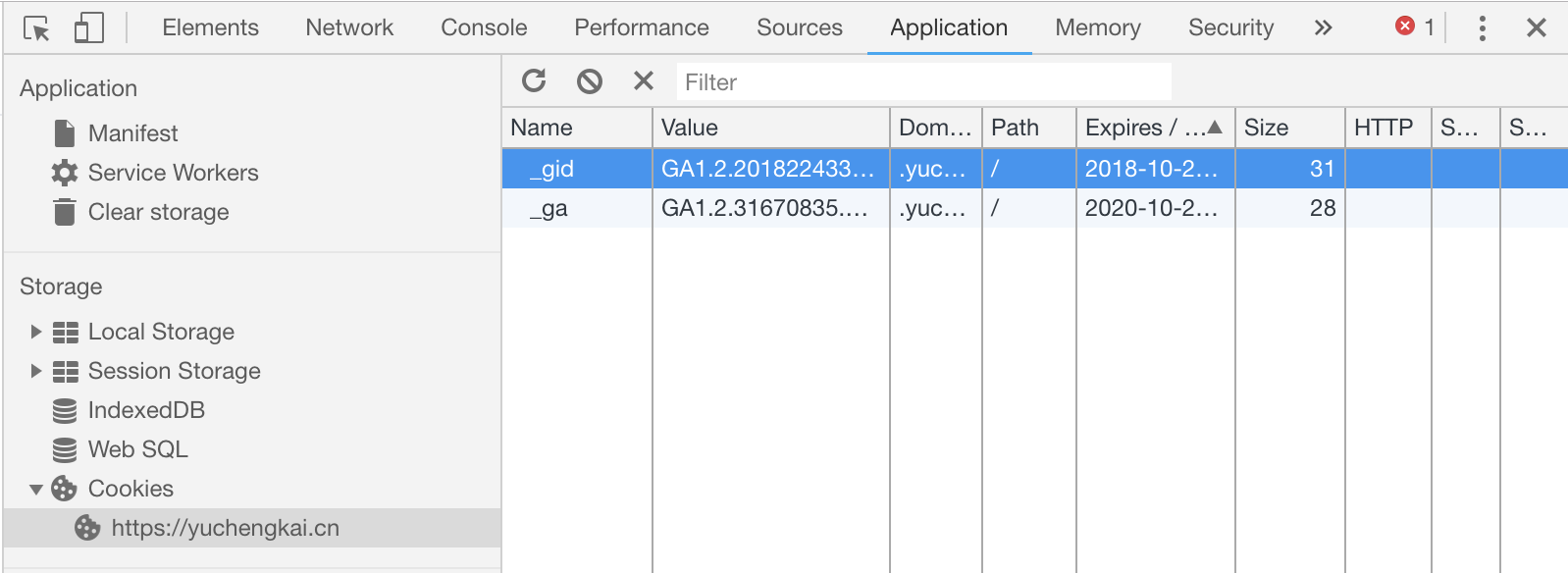1568x573 pixels.
Task: Collapse the Cookies tree arrow
Action: [36, 489]
